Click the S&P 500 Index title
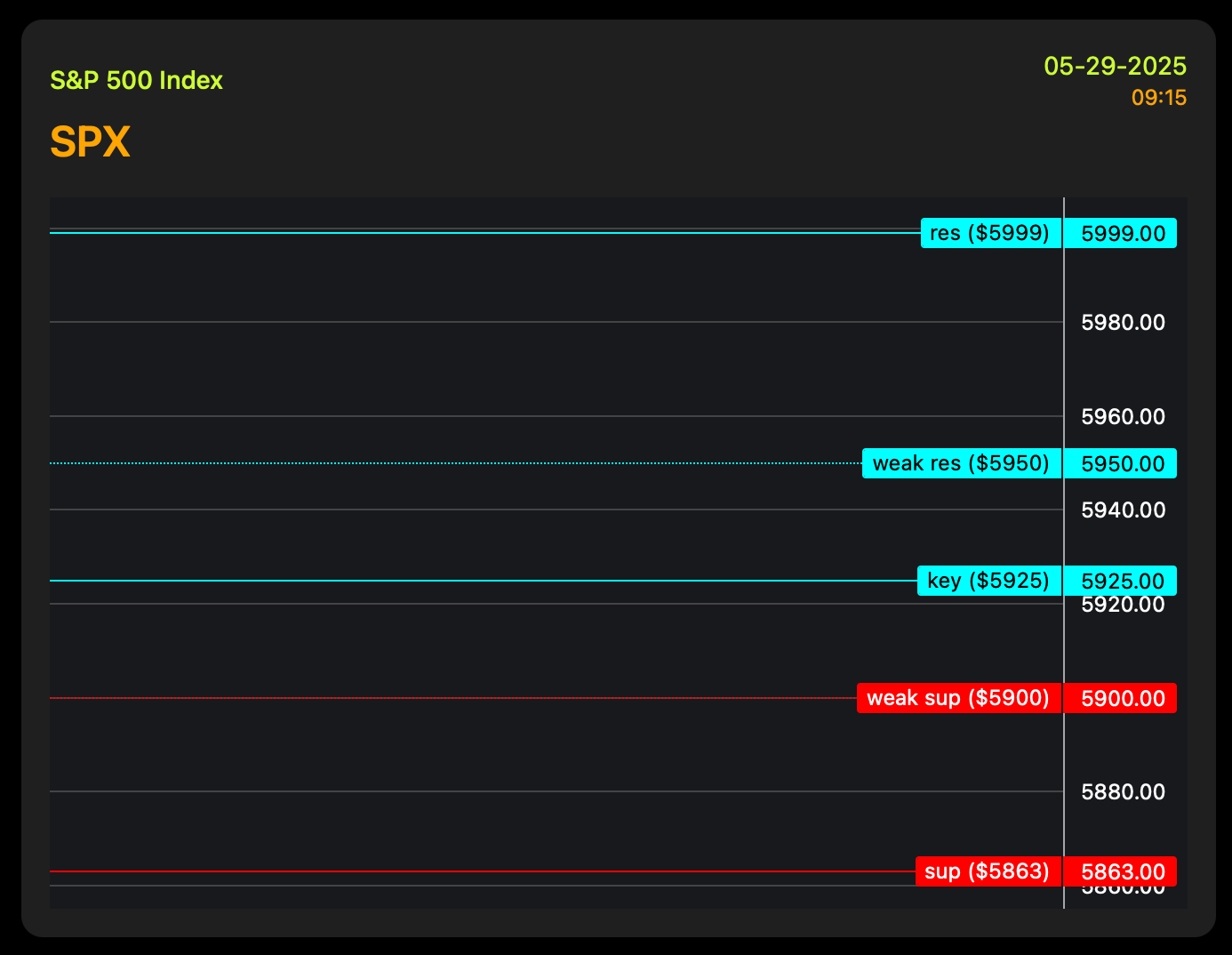The height and width of the screenshot is (955, 1232). tap(136, 81)
